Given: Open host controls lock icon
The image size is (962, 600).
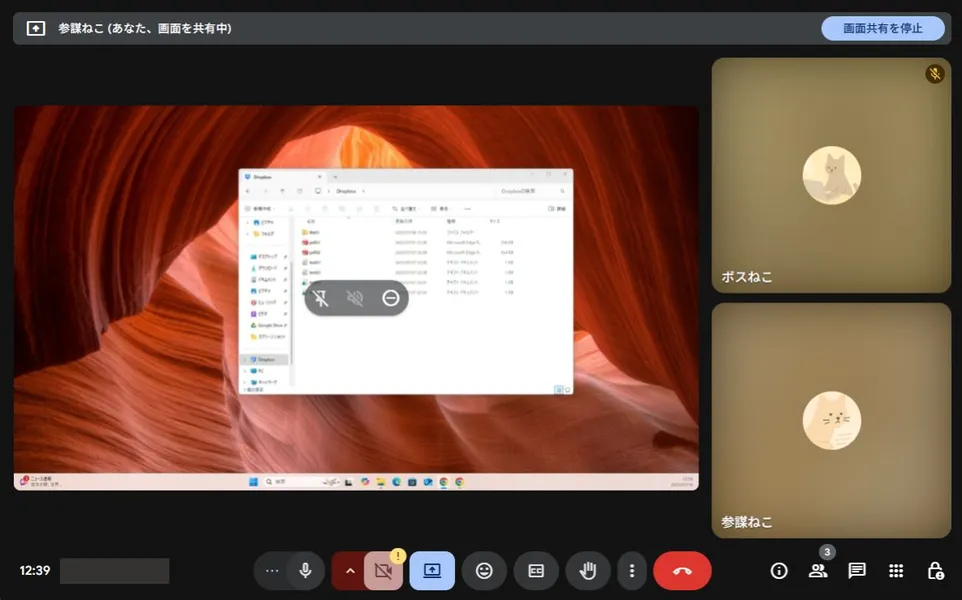Looking at the screenshot, I should [935, 571].
